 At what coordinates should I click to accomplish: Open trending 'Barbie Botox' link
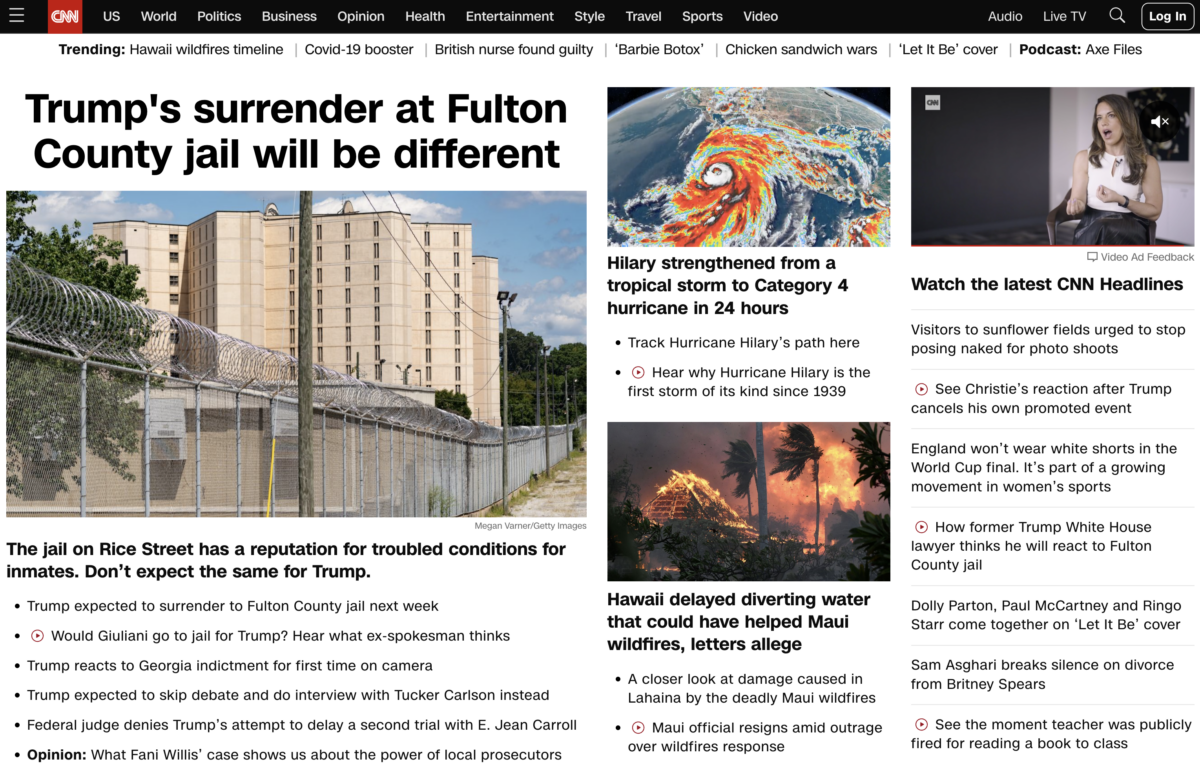(x=659, y=49)
